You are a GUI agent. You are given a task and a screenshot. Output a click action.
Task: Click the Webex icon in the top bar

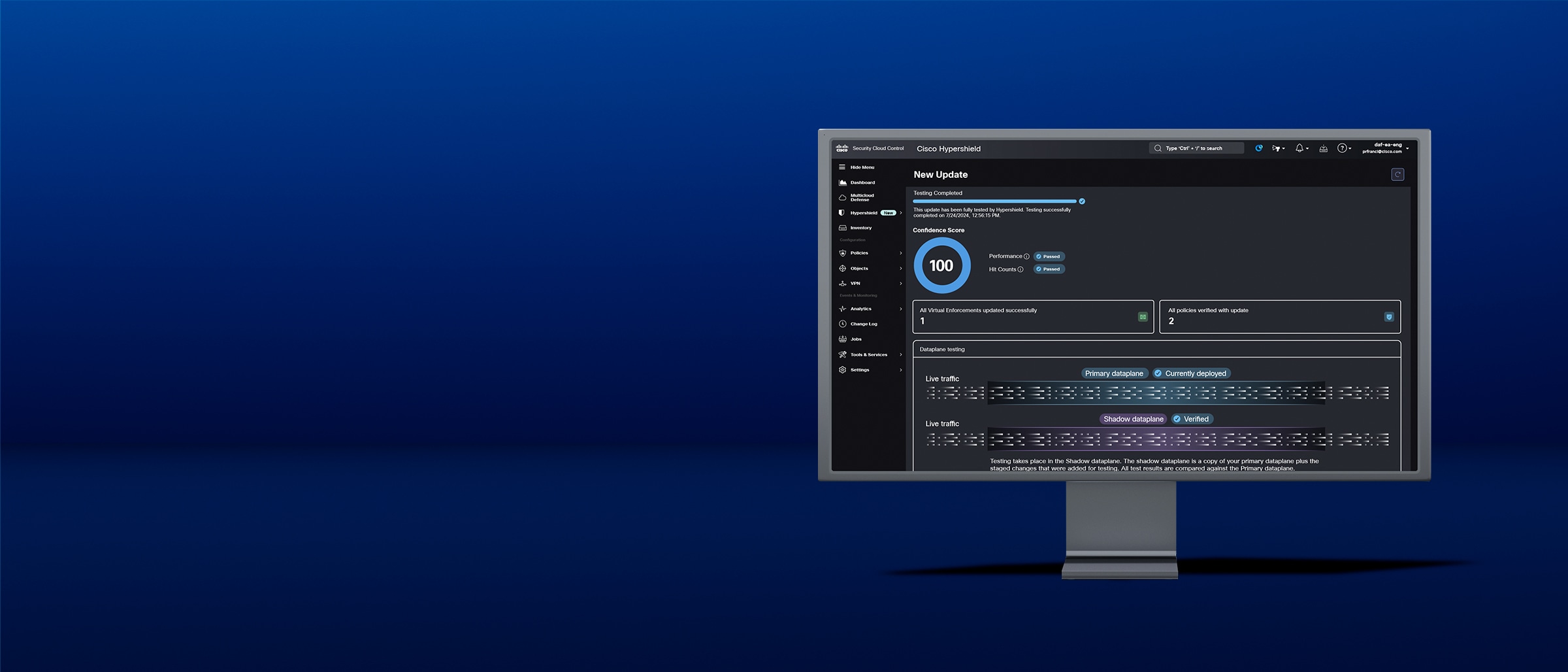tap(1258, 148)
